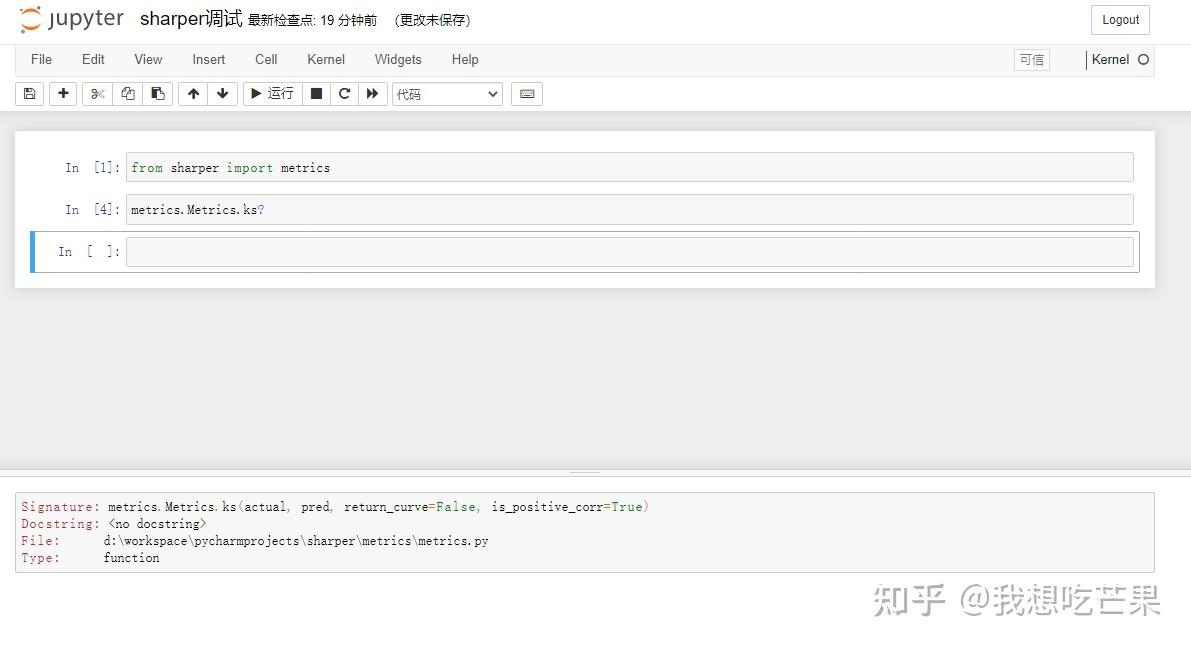Save the notebook using the save icon
1191x648 pixels.
28,93
